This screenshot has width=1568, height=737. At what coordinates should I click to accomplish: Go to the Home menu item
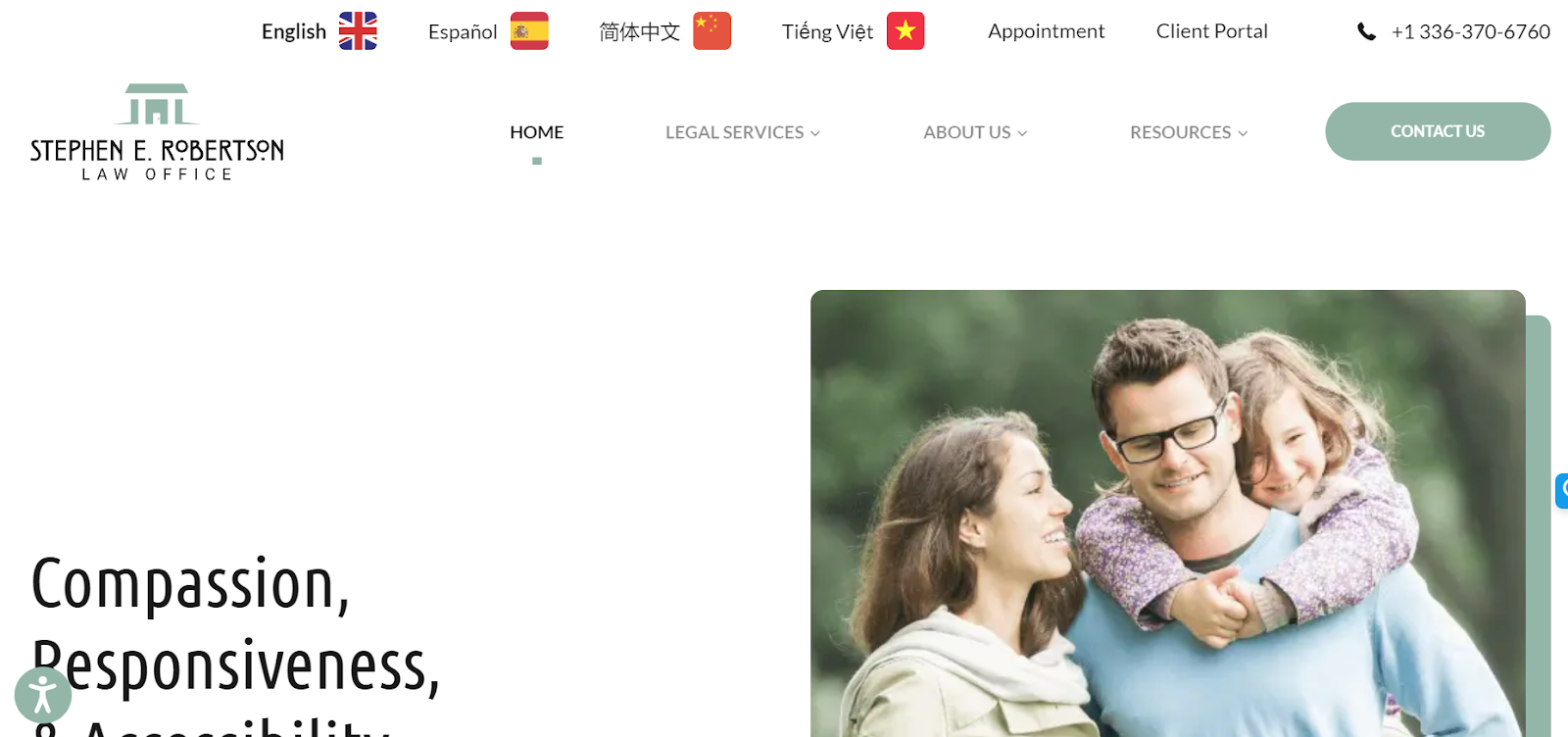pyautogui.click(x=537, y=132)
